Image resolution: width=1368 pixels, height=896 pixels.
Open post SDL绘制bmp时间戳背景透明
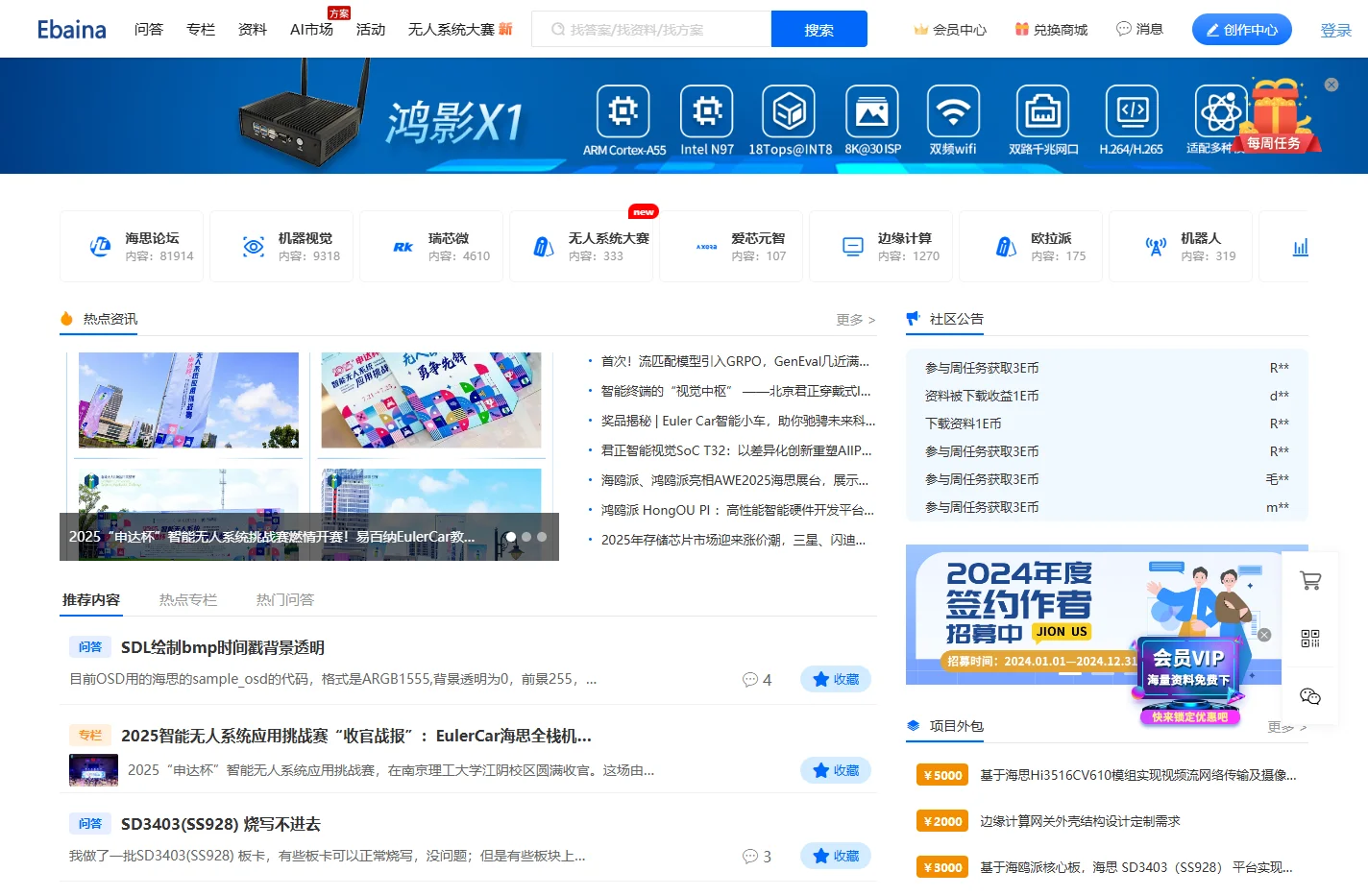coord(223,647)
